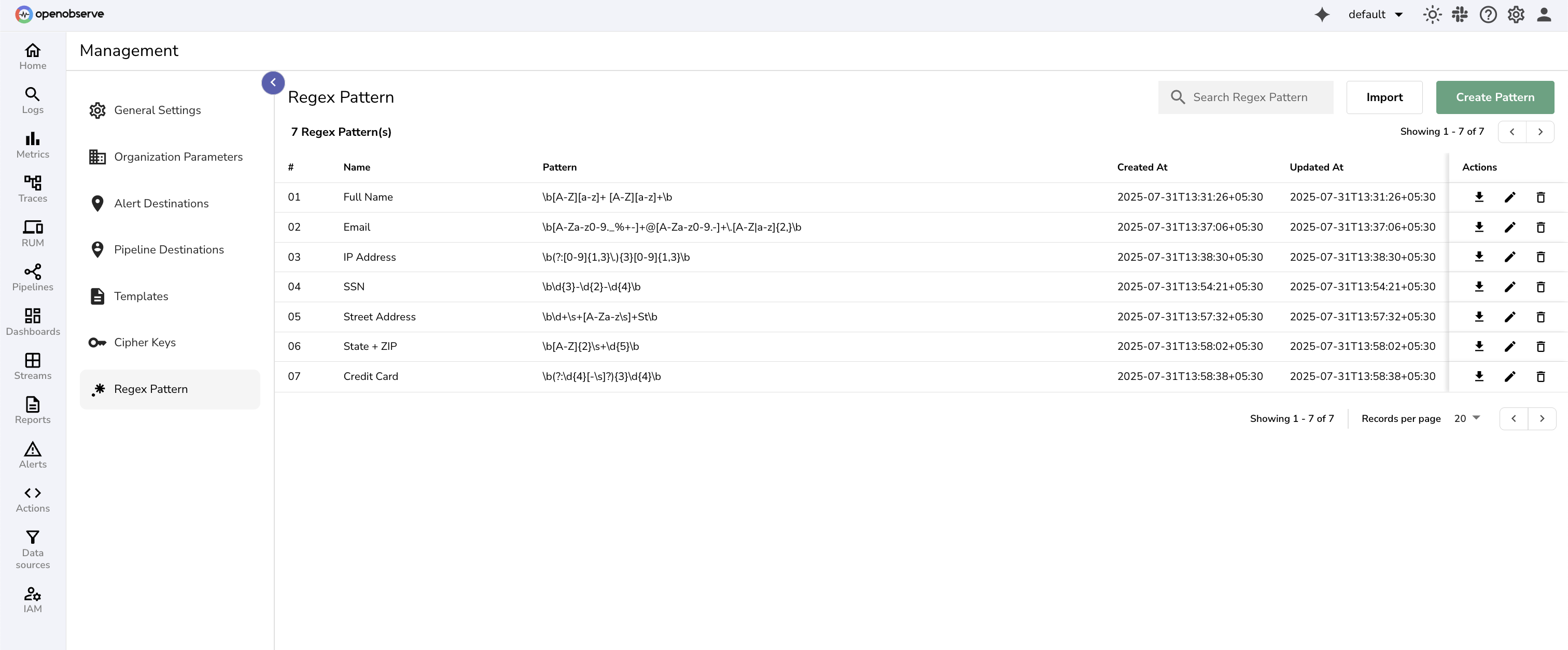Viewport: 1568px width, 650px height.
Task: Select Pipeline Destinations menu item
Action: click(x=170, y=249)
